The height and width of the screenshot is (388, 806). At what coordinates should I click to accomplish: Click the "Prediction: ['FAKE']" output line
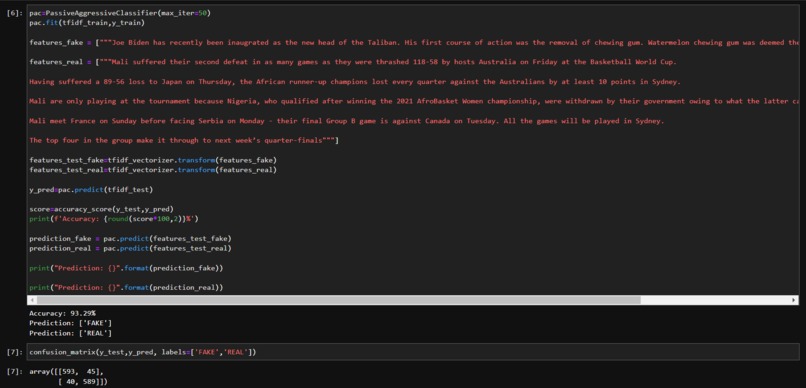click(x=70, y=323)
